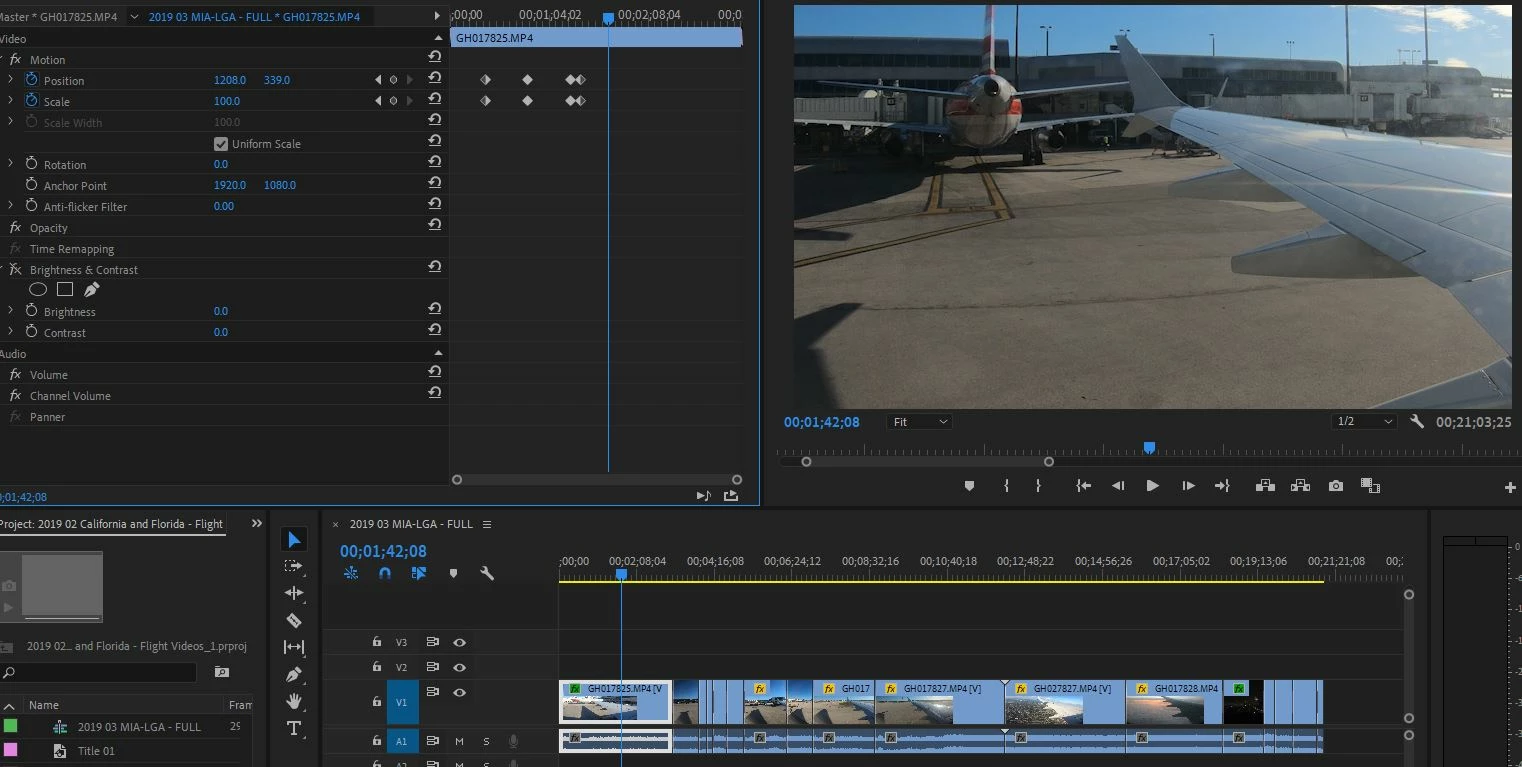Click the Brightness value field
1522x767 pixels.
(x=221, y=312)
